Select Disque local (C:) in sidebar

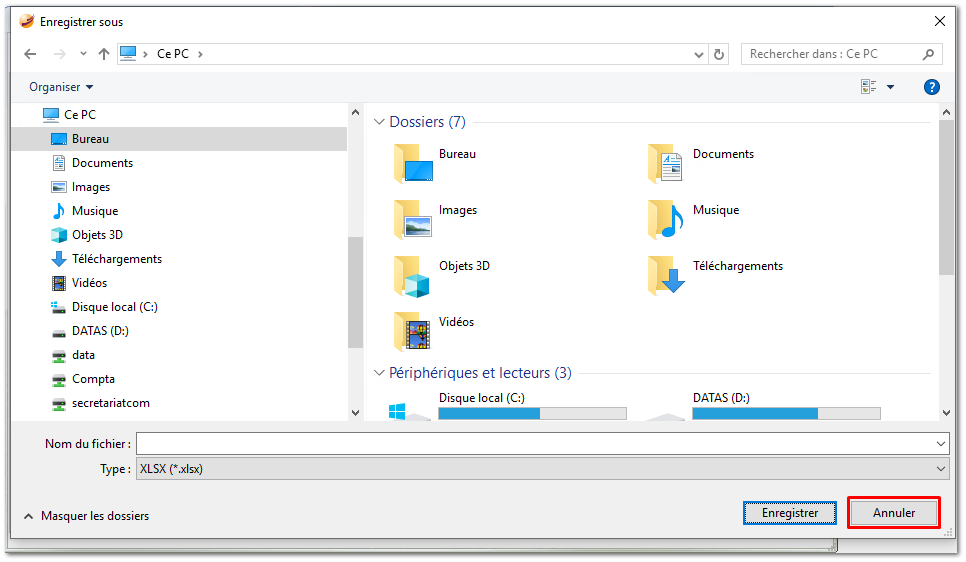click(114, 307)
